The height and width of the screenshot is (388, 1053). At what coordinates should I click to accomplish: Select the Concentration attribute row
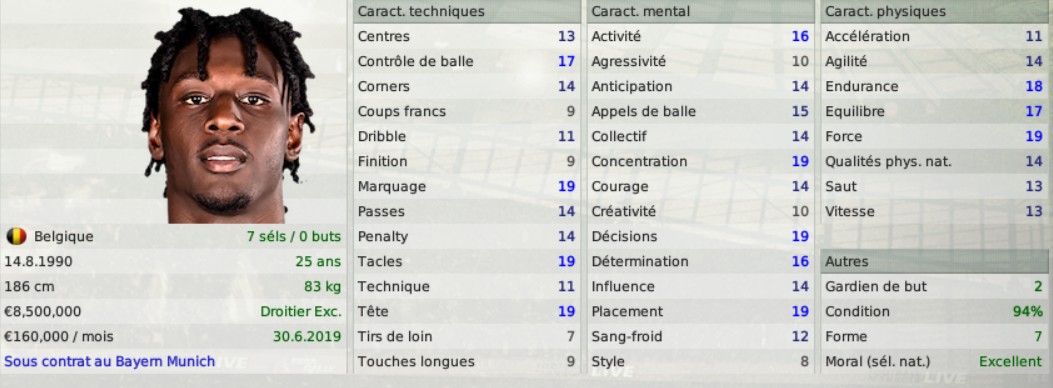(700, 161)
